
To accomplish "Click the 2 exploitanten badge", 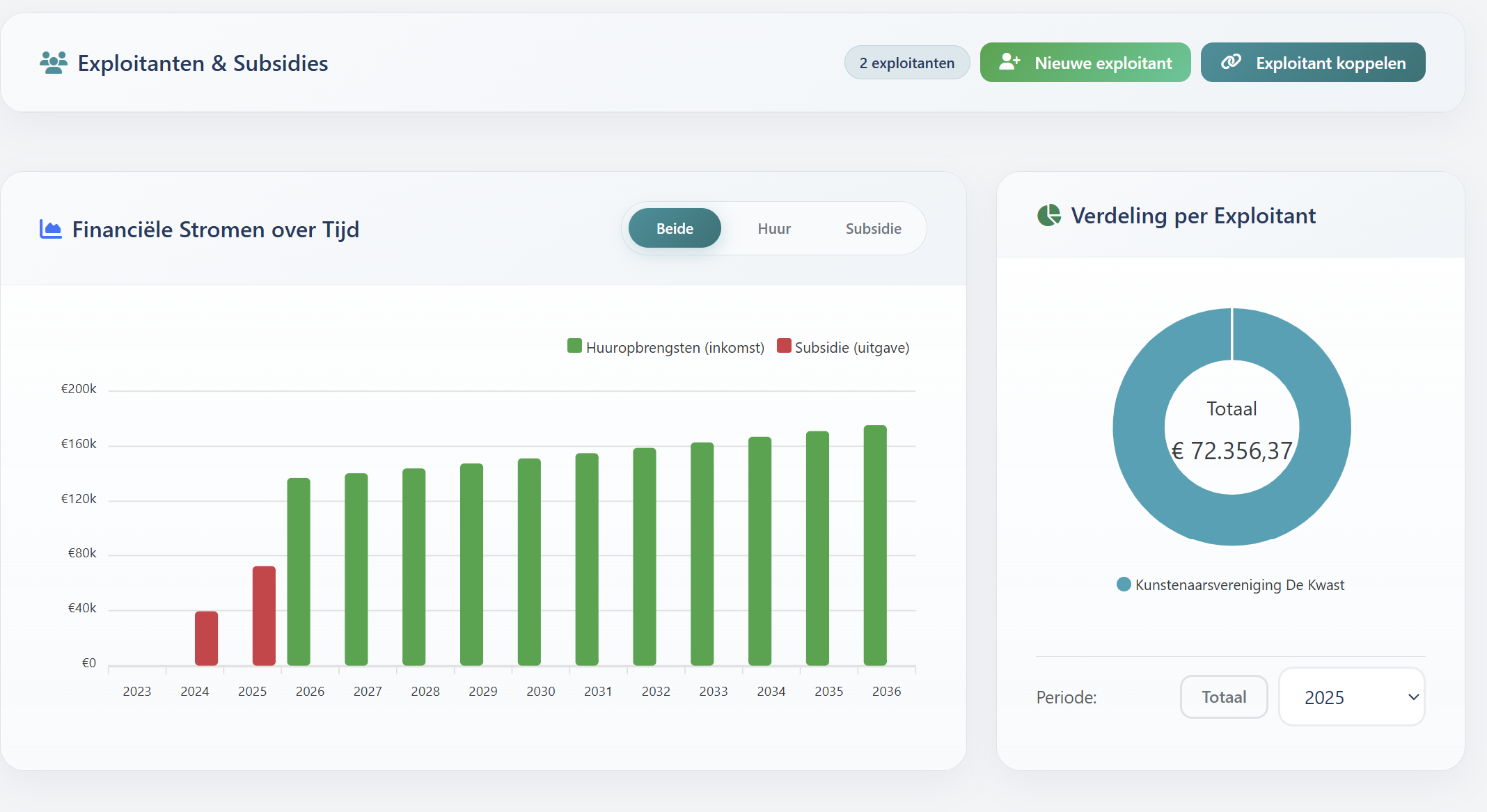I will [907, 62].
